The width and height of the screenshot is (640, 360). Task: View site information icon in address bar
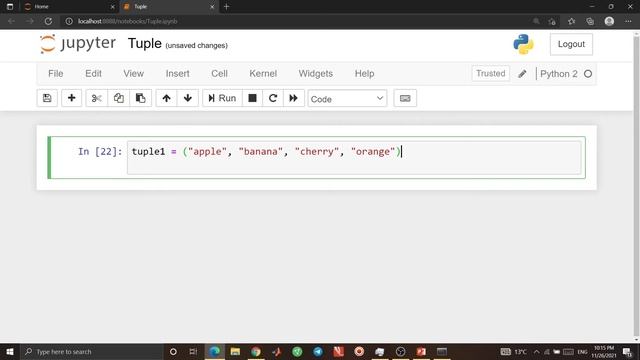coord(69,21)
